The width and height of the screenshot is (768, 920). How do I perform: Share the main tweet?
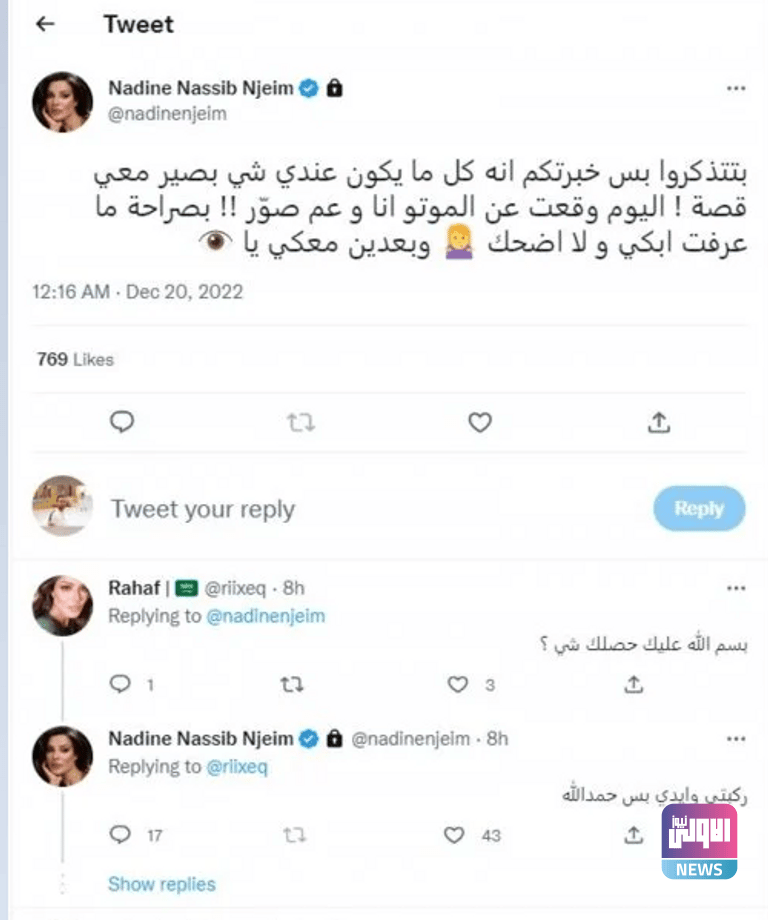pyautogui.click(x=658, y=423)
